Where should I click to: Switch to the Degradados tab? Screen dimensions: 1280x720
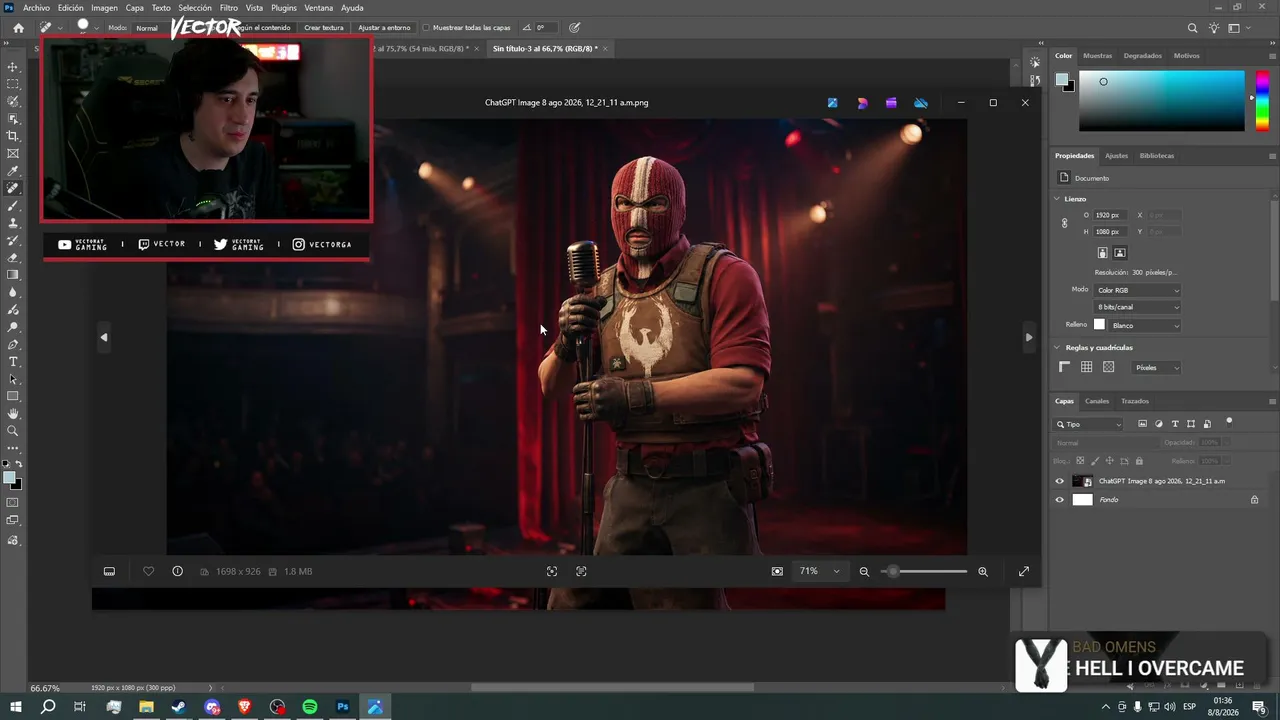(x=1142, y=56)
